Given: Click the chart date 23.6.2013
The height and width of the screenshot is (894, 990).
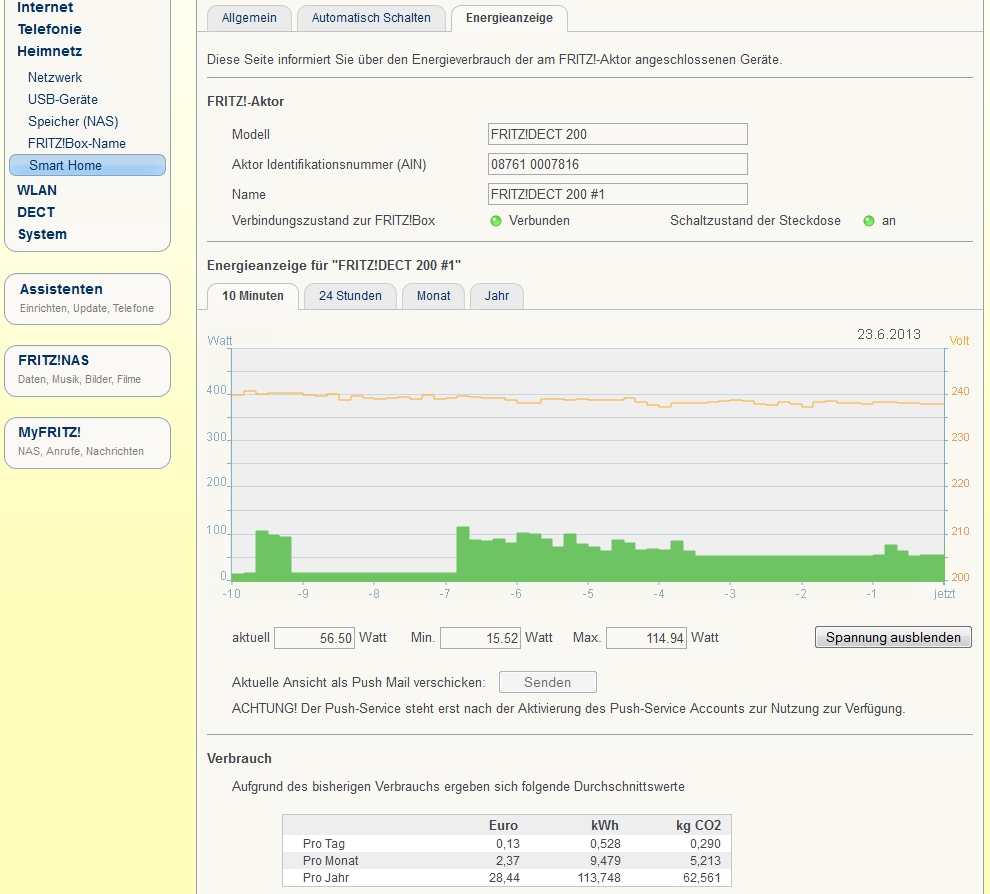Looking at the screenshot, I should coord(888,334).
